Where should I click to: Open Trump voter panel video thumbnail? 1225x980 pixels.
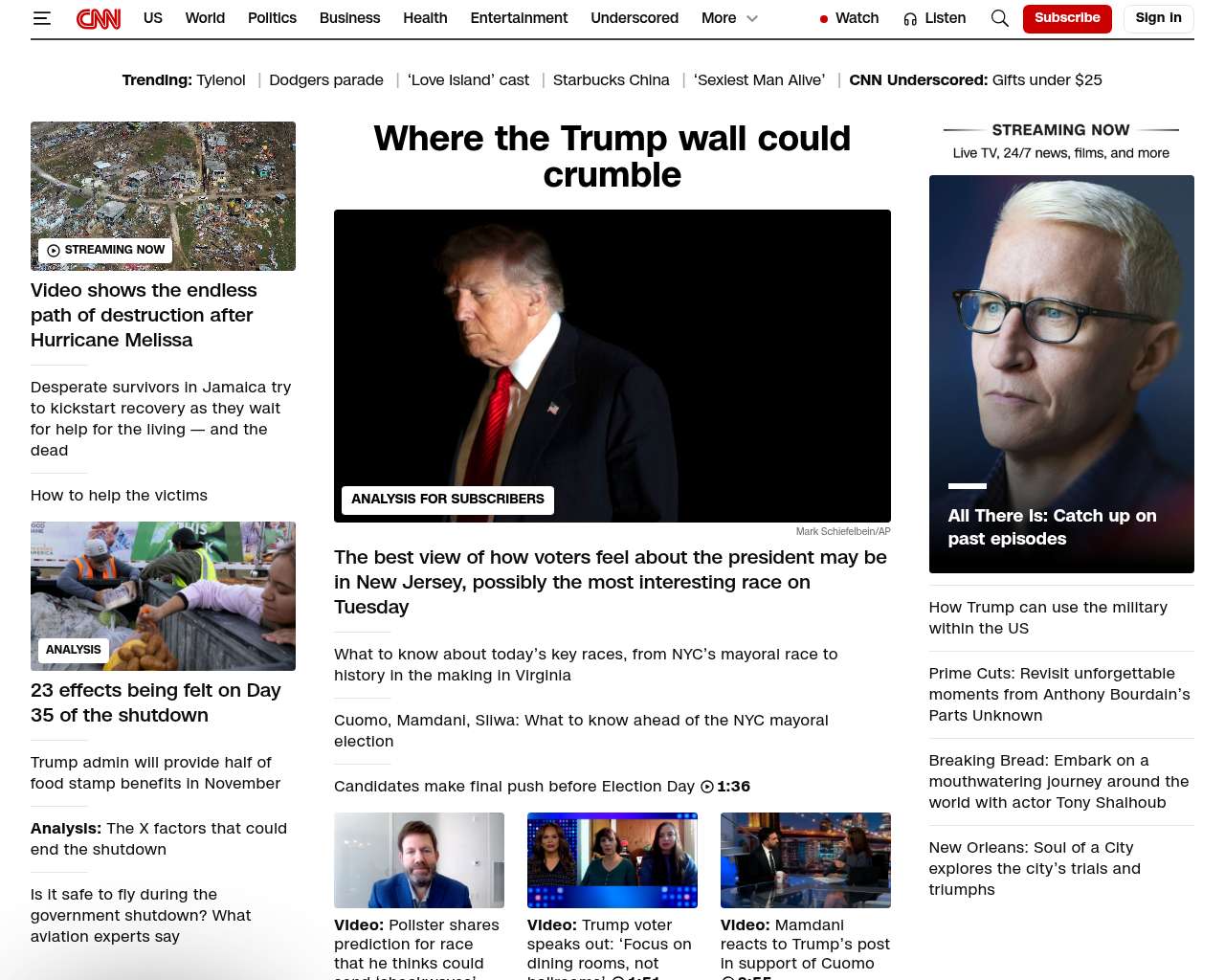tap(612, 860)
